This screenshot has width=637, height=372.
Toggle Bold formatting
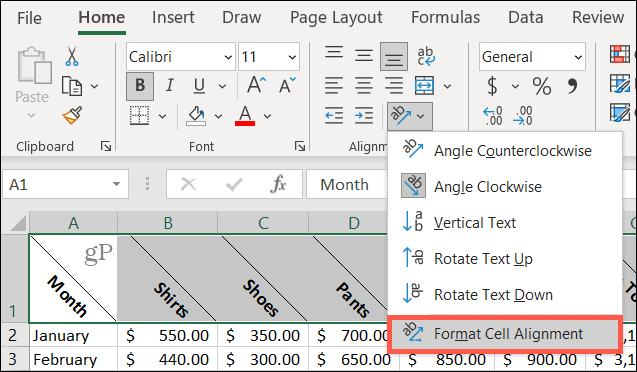140,86
